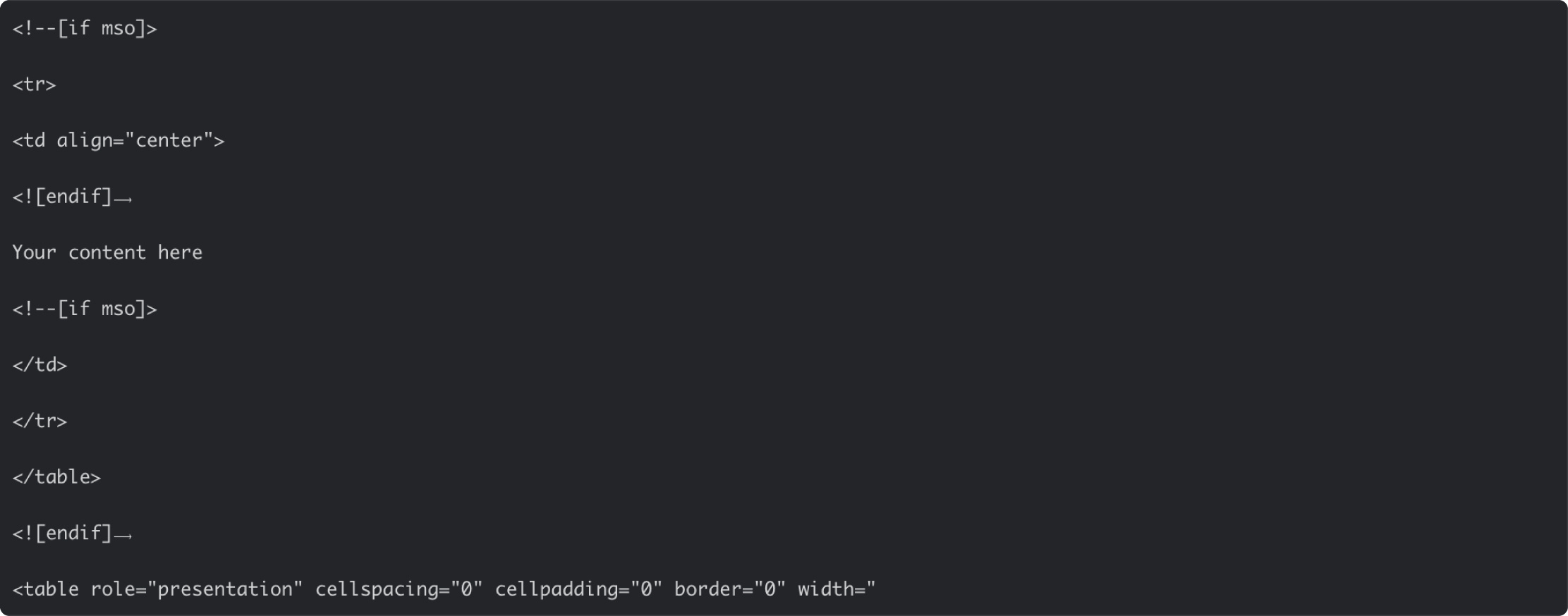Click the opening "<tr>" tag line
The height and width of the screenshot is (616, 1568).
coord(34,85)
